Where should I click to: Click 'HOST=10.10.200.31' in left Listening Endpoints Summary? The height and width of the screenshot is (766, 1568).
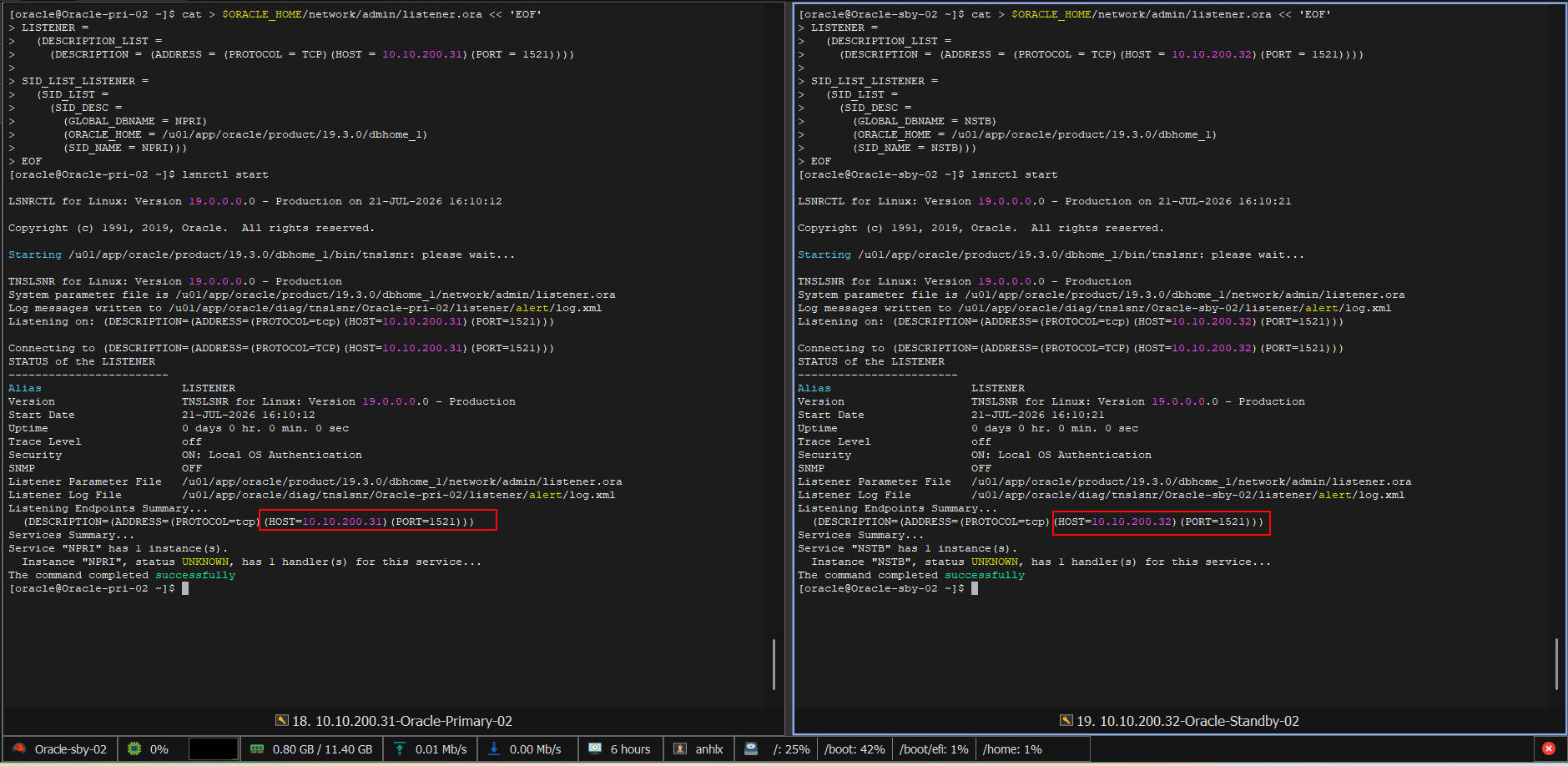pyautogui.click(x=325, y=522)
